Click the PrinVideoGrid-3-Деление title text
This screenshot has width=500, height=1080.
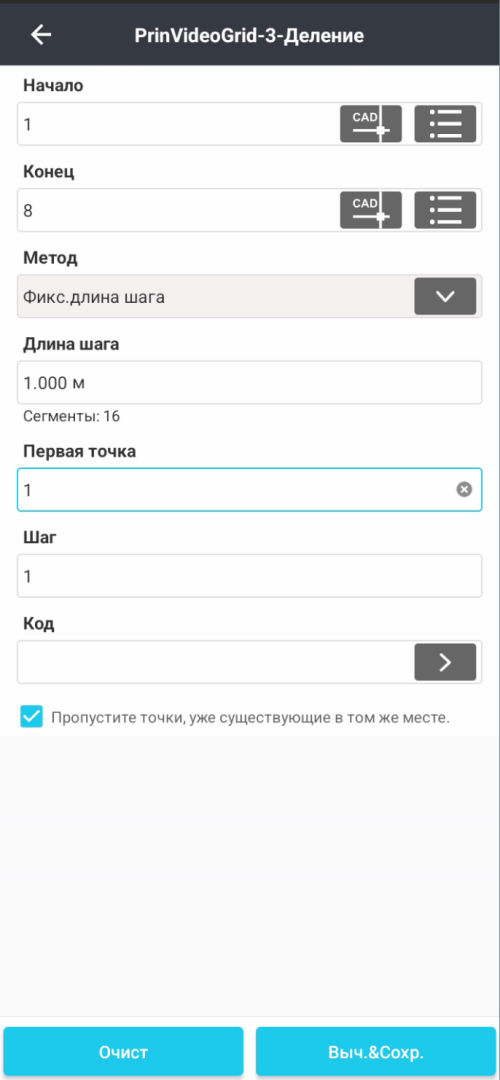coord(249,35)
